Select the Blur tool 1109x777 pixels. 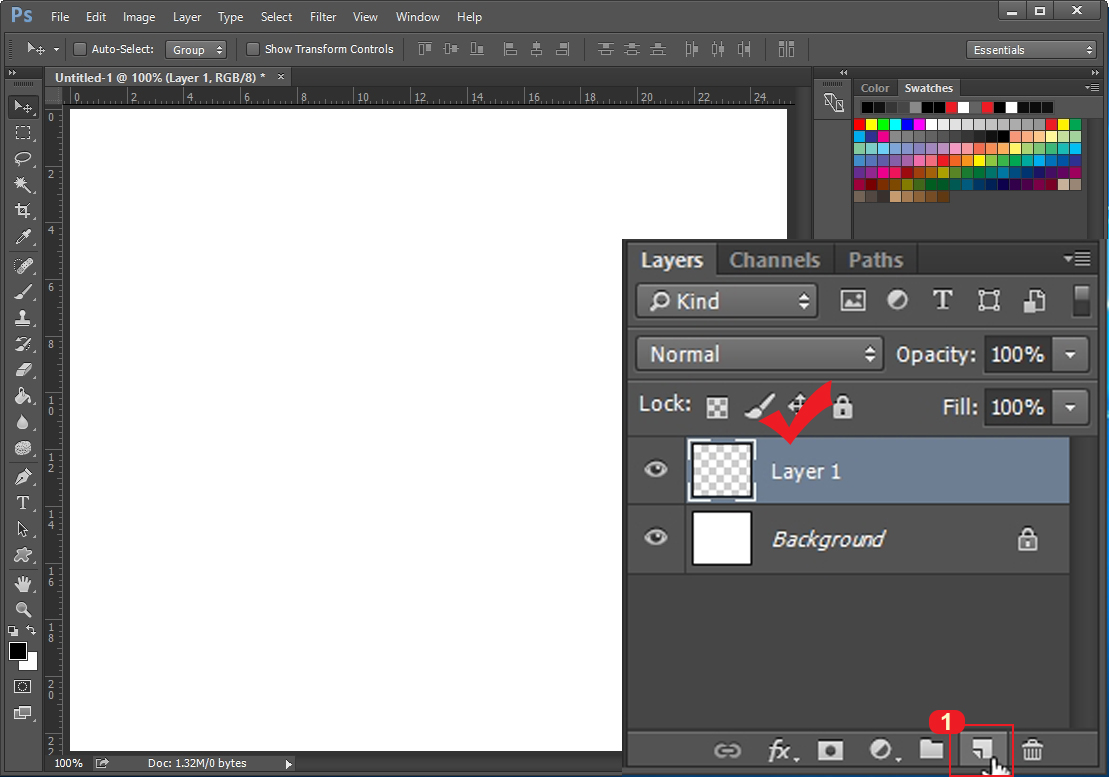(23, 423)
